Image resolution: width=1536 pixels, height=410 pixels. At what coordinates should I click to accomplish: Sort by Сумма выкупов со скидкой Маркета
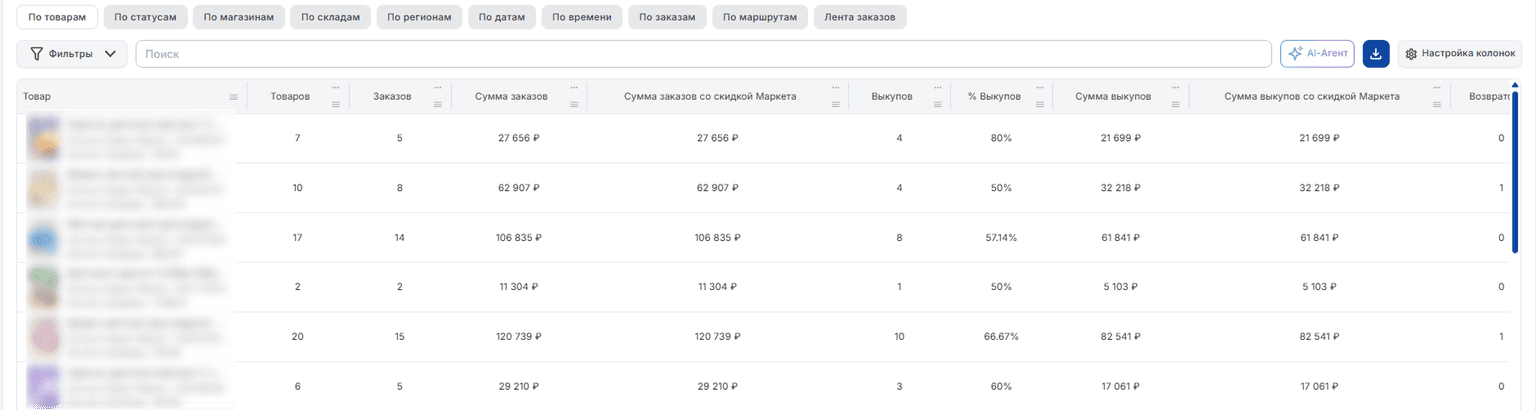click(x=1312, y=96)
